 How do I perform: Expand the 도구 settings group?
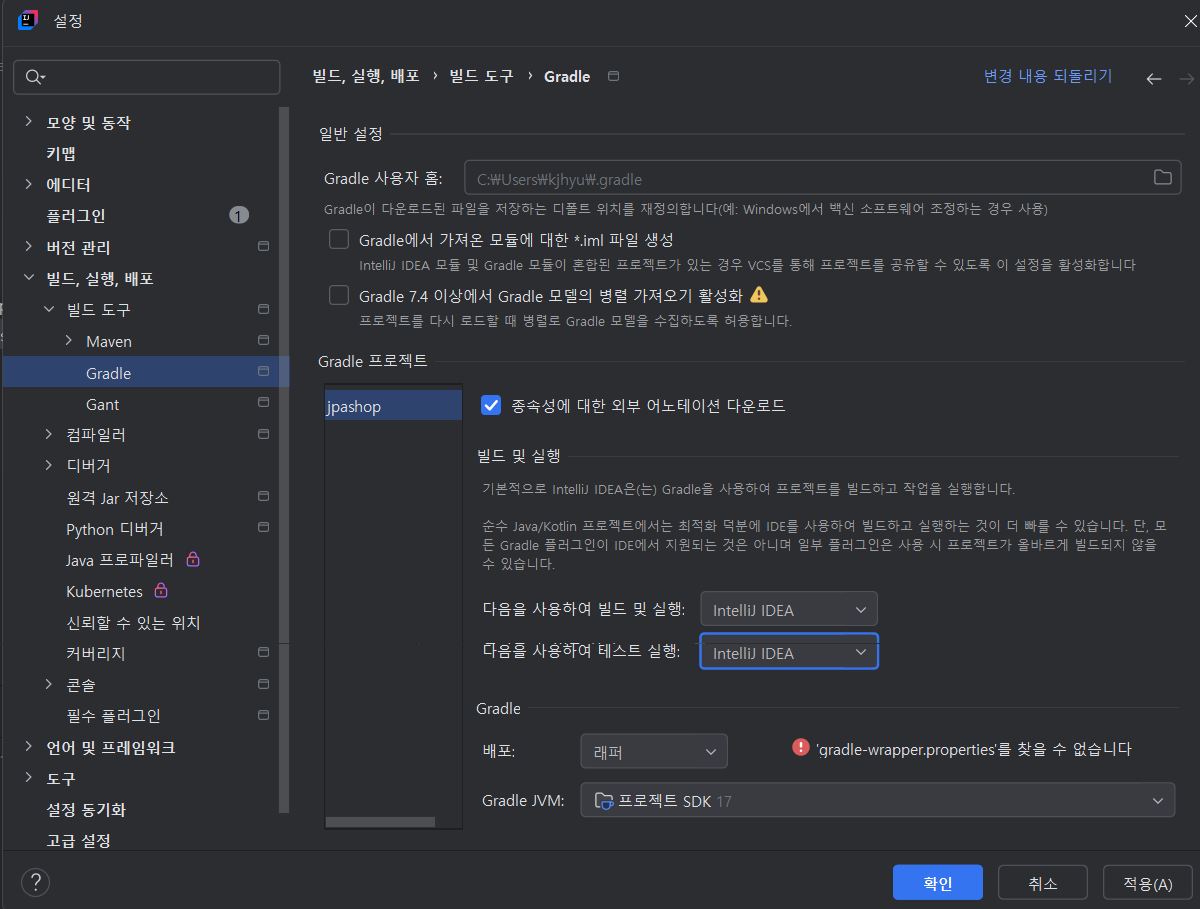point(28,778)
